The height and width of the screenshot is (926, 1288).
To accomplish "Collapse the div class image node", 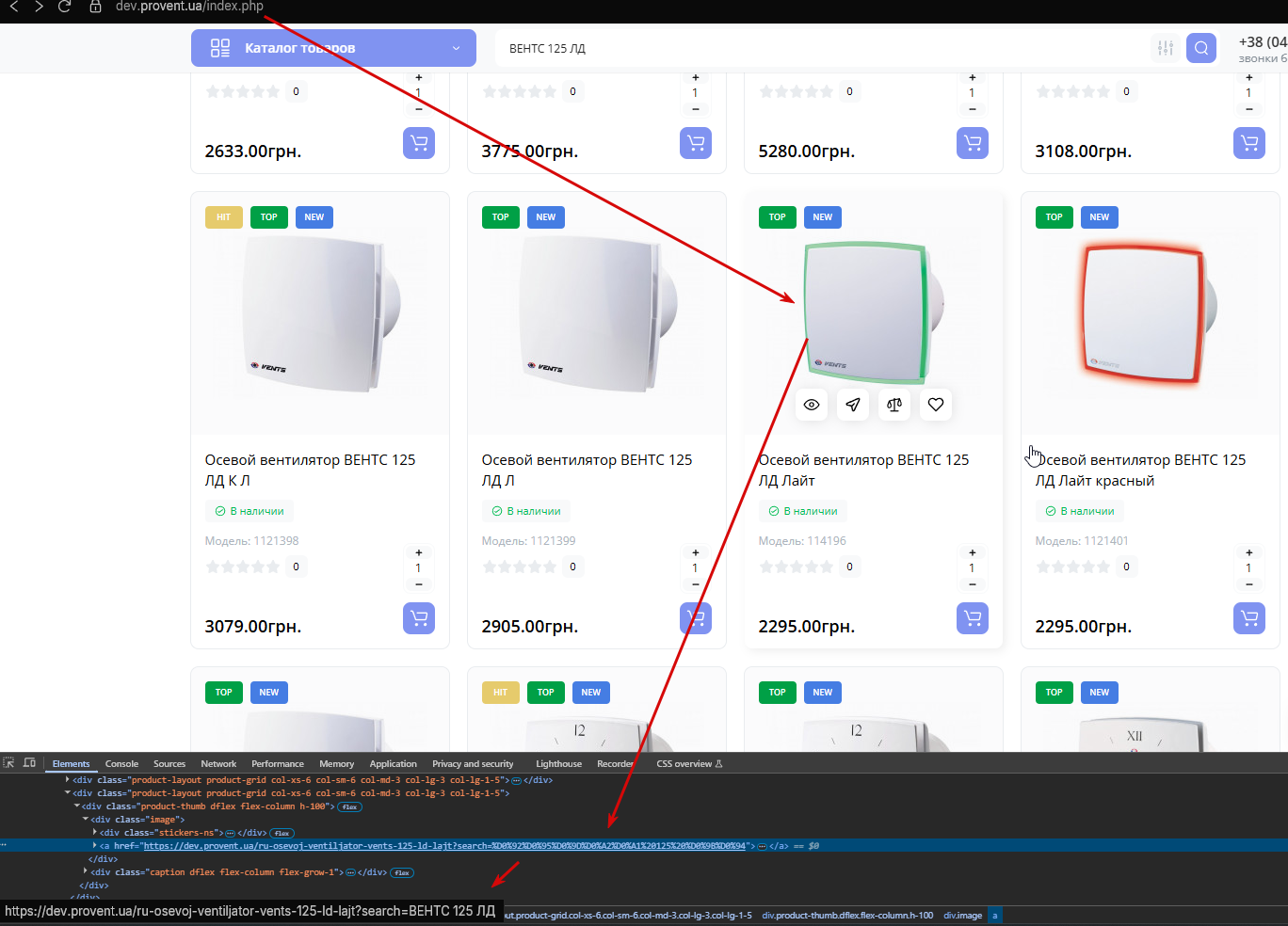I will tap(86, 819).
